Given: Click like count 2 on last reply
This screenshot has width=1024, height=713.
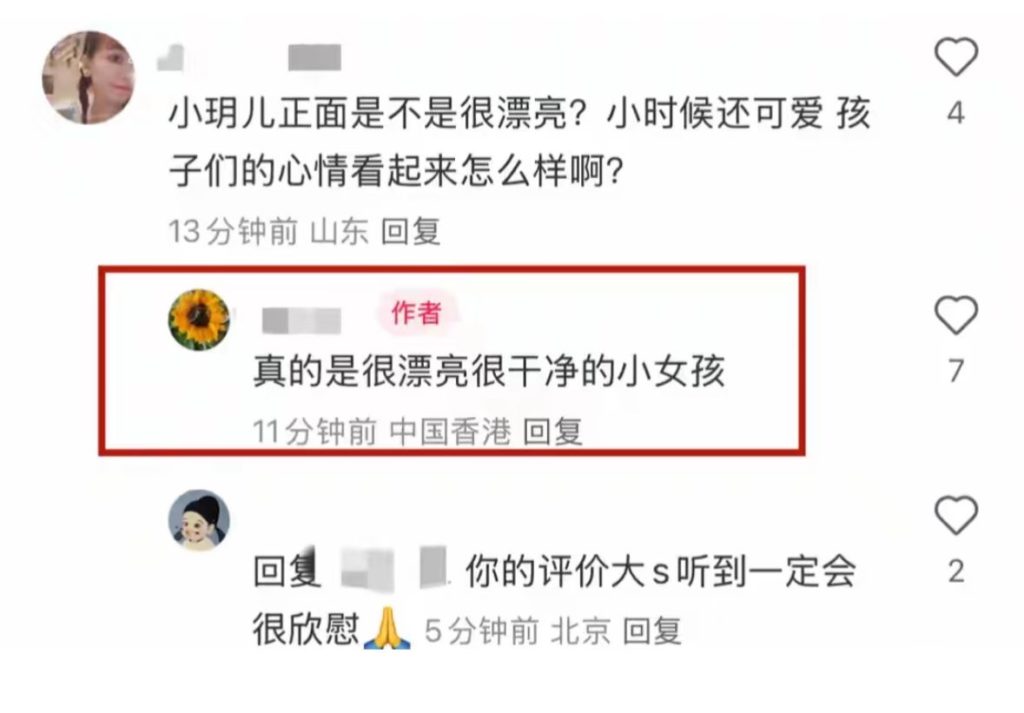Looking at the screenshot, I should 956,571.
